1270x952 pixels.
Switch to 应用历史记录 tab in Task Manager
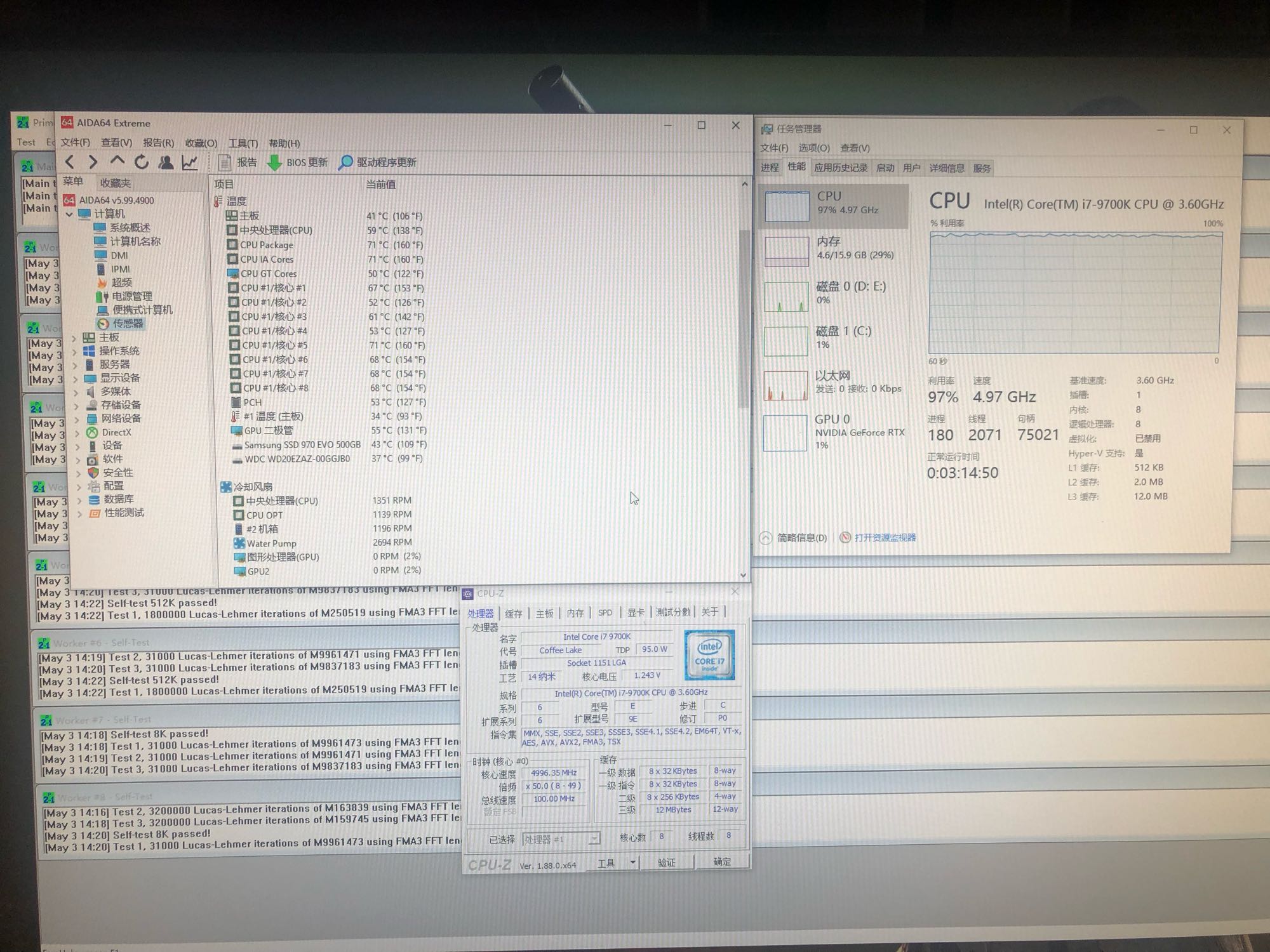click(841, 168)
